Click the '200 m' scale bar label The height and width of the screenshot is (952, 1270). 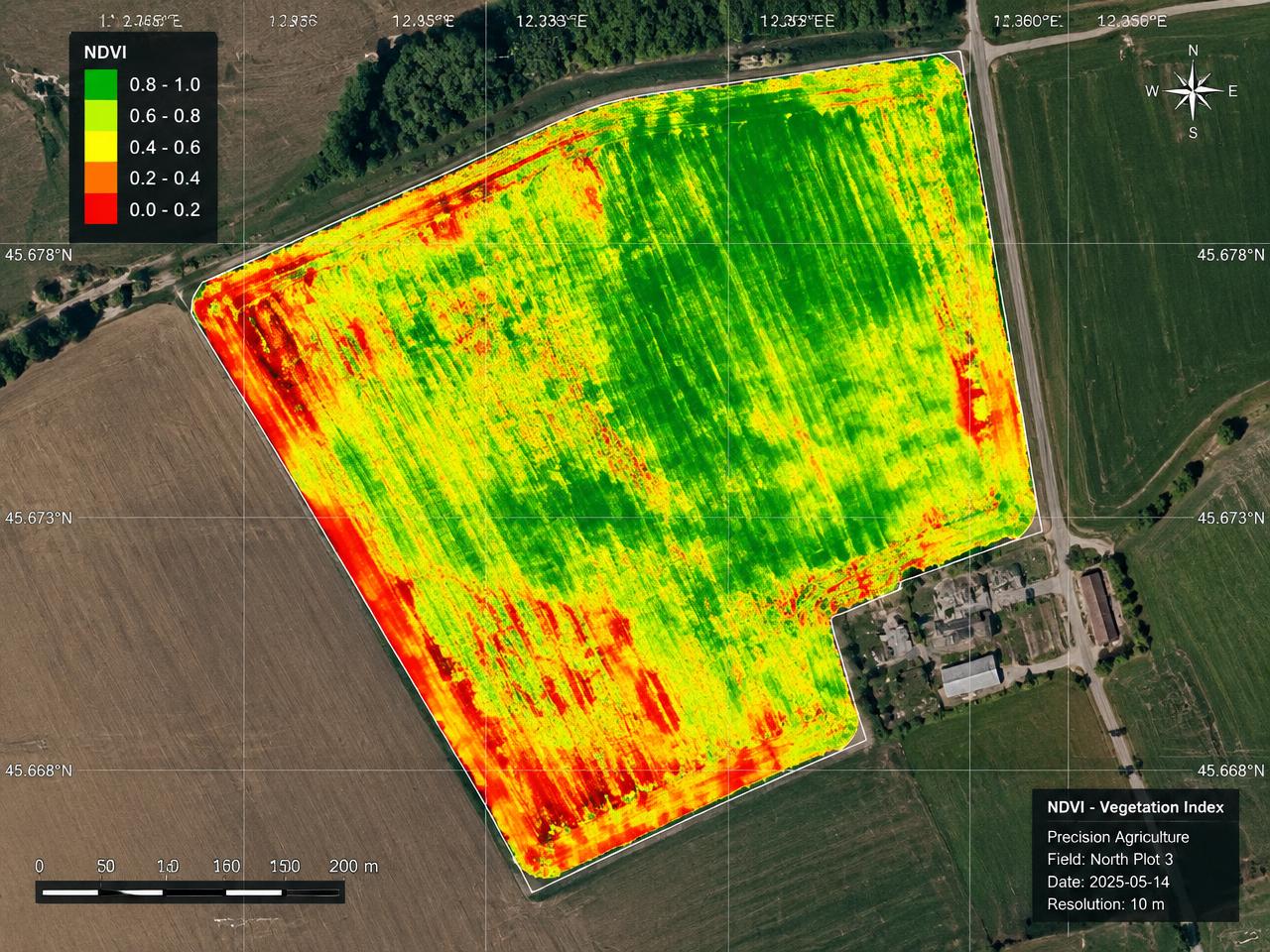[x=353, y=866]
